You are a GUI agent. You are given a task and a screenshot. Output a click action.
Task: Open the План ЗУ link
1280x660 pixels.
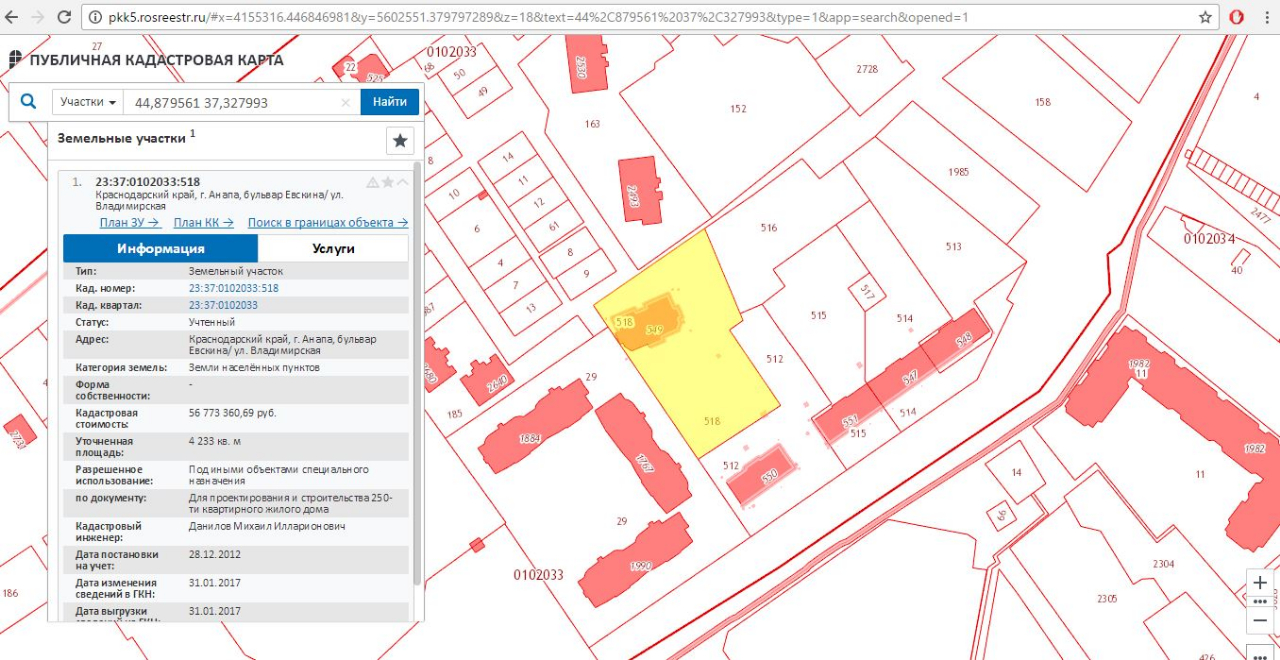(130, 223)
